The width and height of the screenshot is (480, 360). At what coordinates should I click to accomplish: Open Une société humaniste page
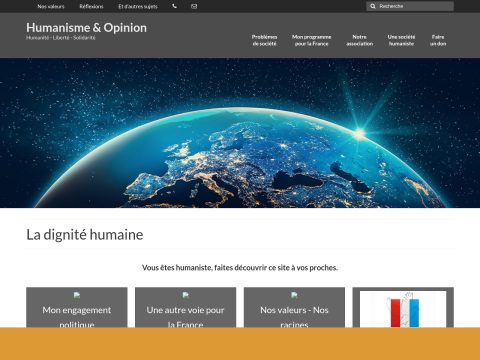point(401,40)
